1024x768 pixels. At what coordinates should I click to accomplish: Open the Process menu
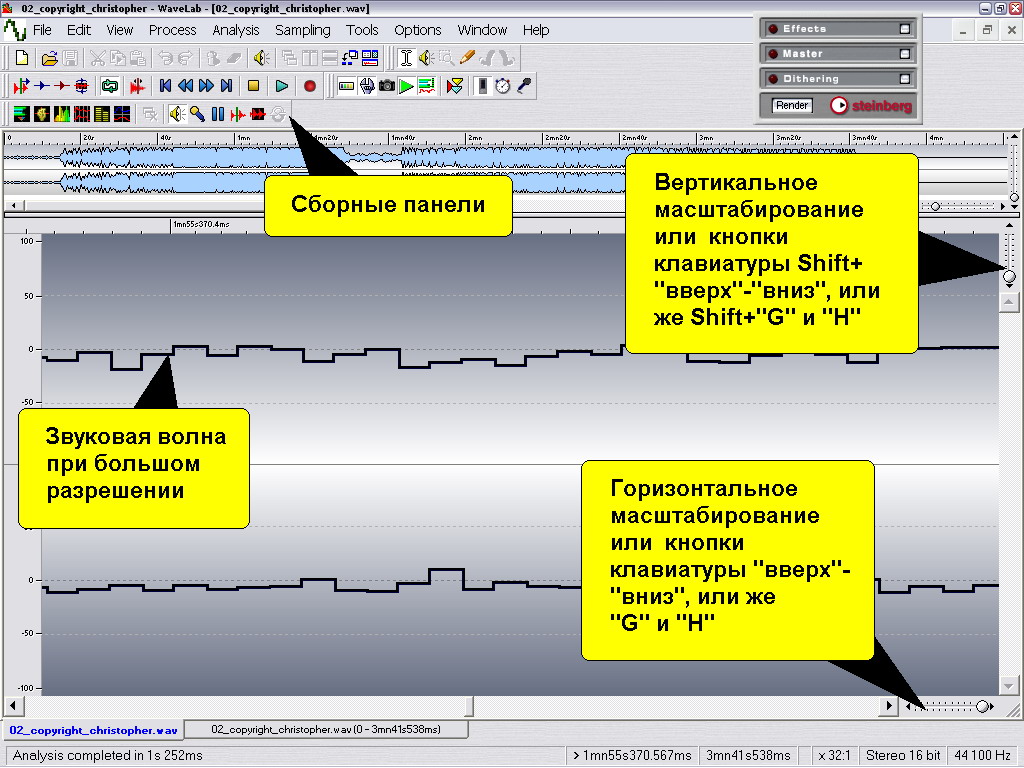click(x=172, y=30)
